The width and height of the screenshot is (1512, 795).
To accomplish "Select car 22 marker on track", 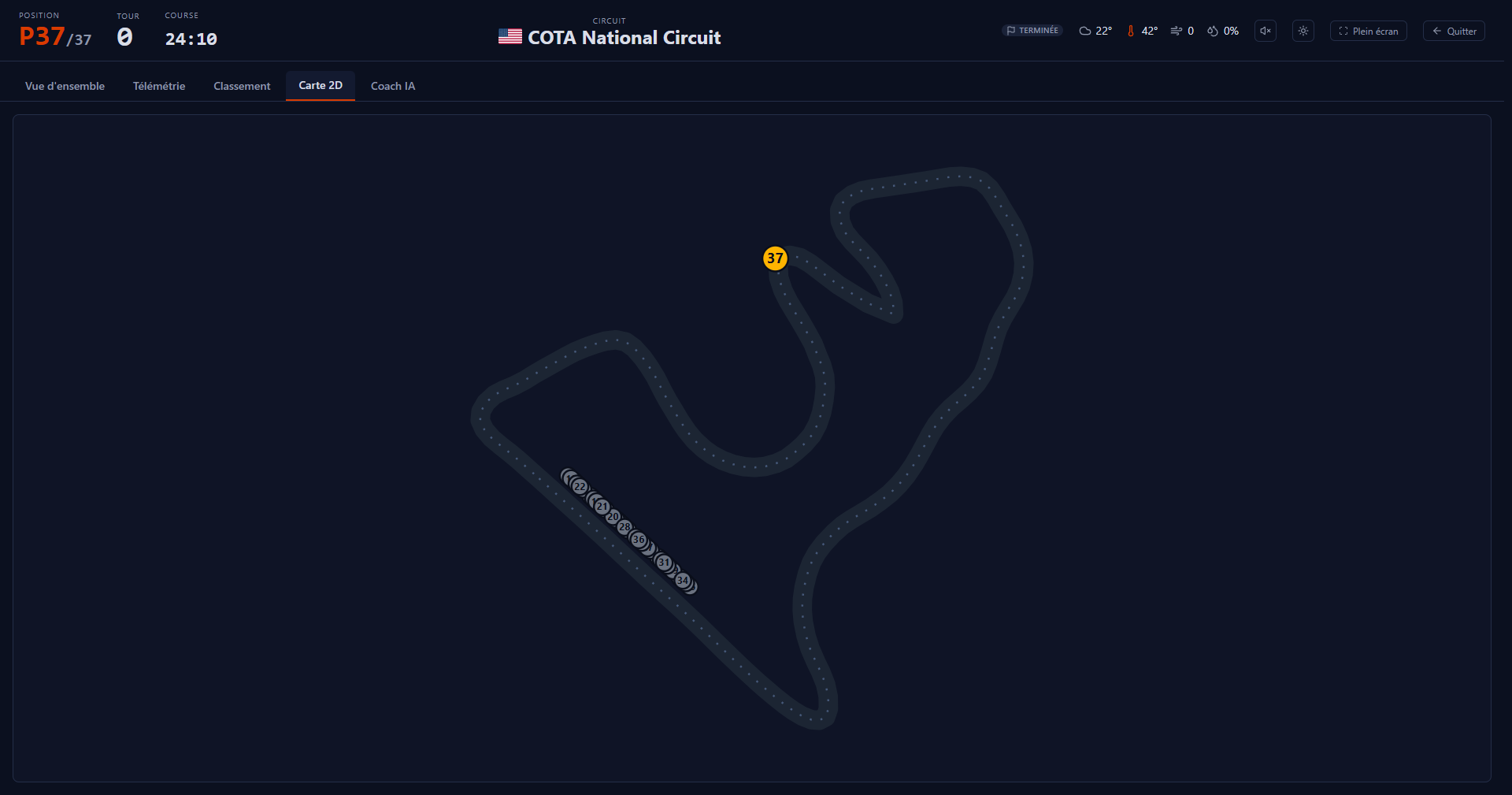I will pos(580,487).
